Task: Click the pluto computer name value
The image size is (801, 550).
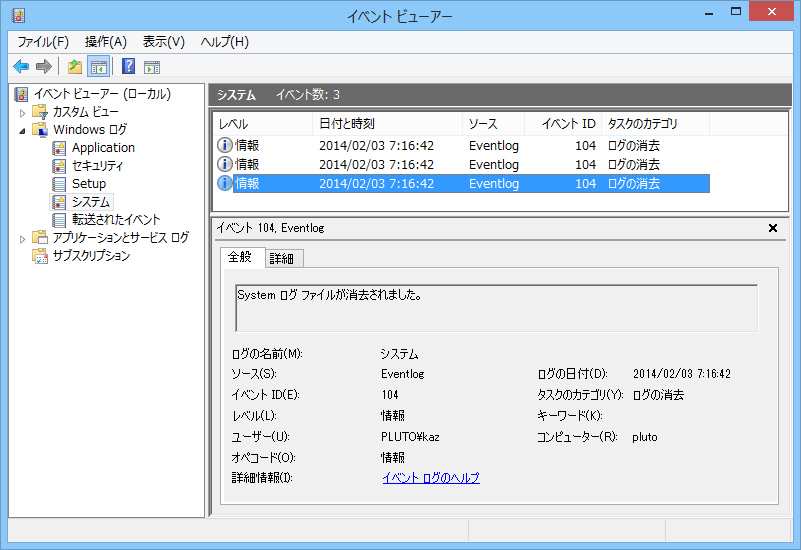Action: click(645, 437)
